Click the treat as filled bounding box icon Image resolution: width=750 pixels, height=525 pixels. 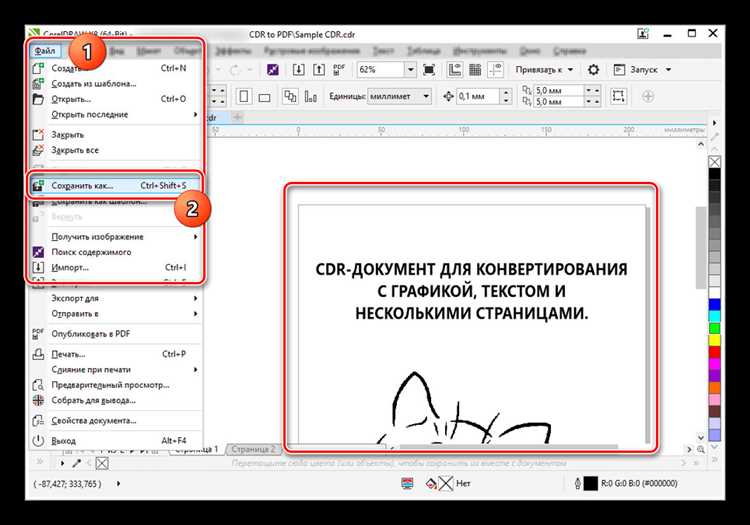[x=618, y=96]
